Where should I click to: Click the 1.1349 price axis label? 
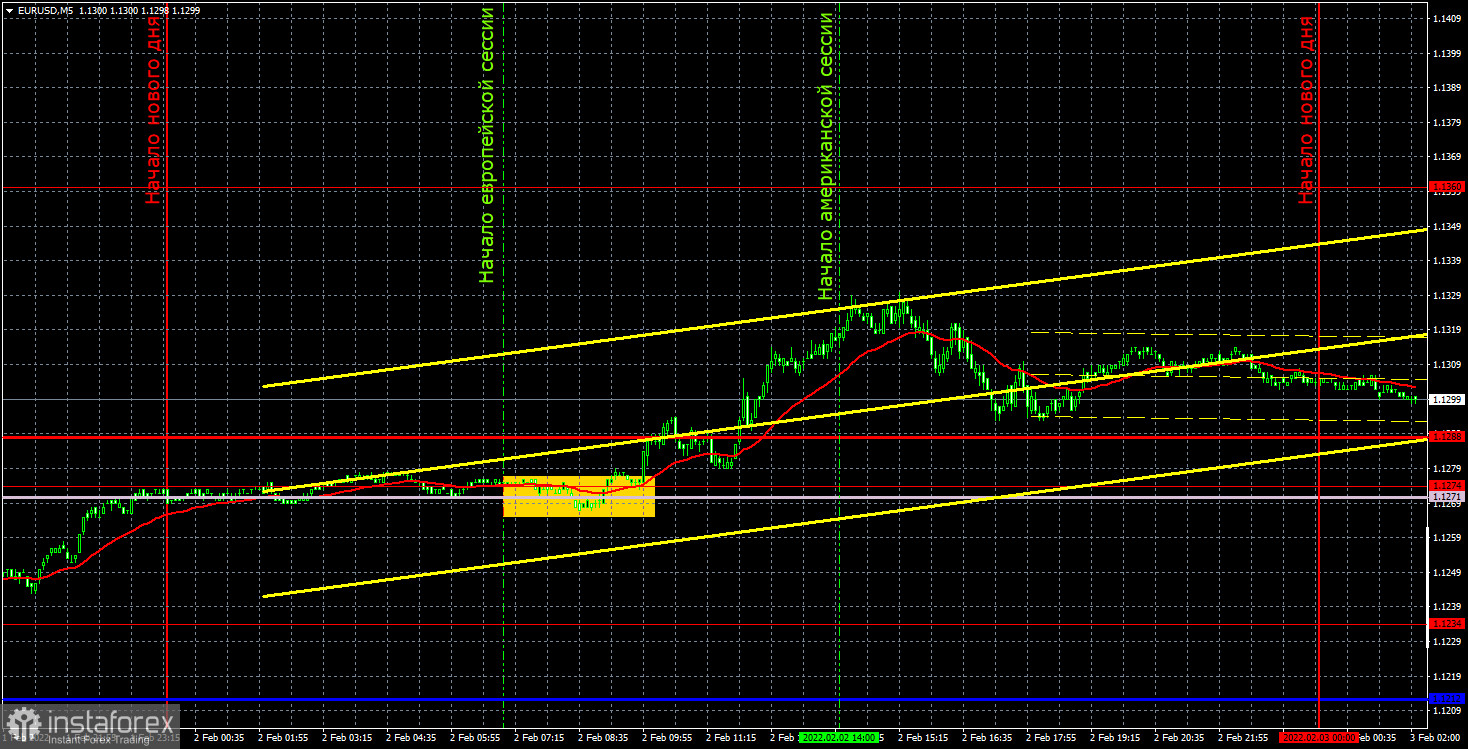pos(1446,227)
